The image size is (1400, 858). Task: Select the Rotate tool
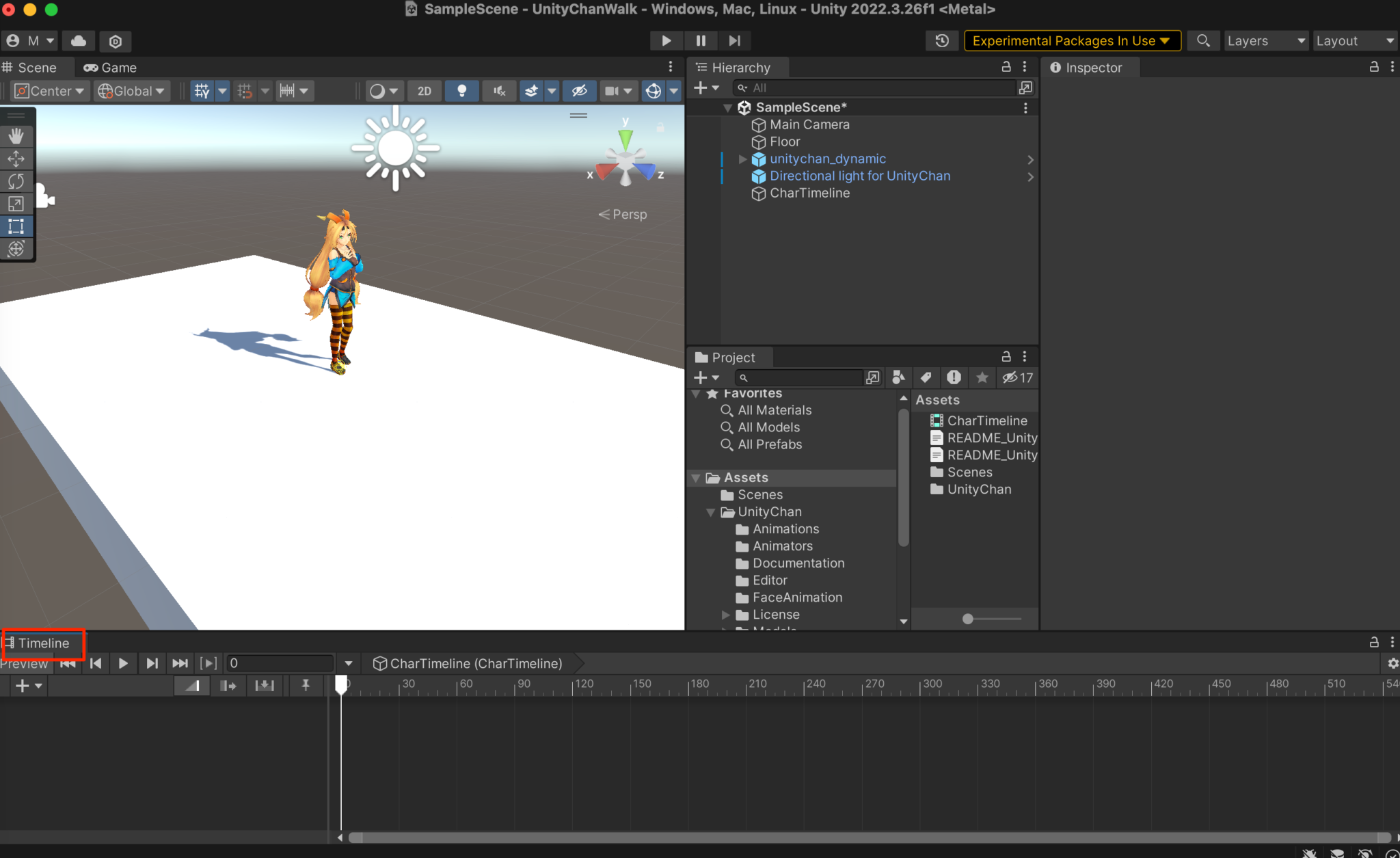[16, 181]
